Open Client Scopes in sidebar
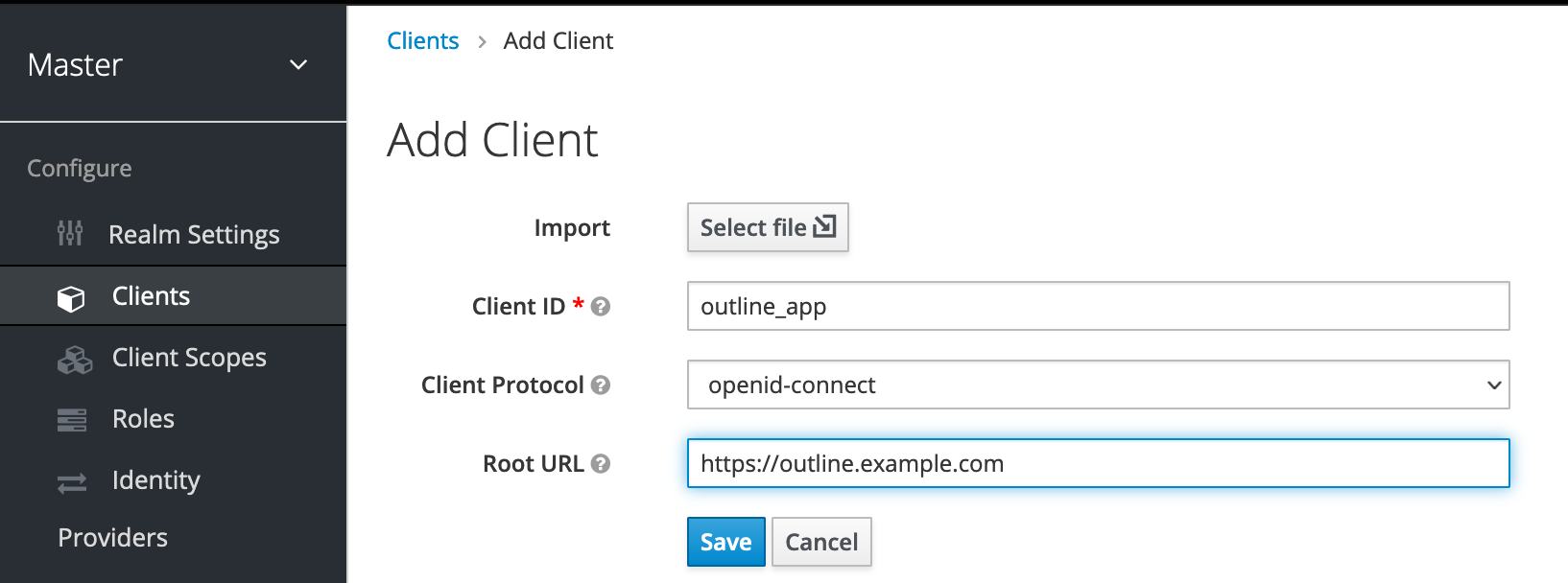This screenshot has width=1568, height=583. coord(173,358)
